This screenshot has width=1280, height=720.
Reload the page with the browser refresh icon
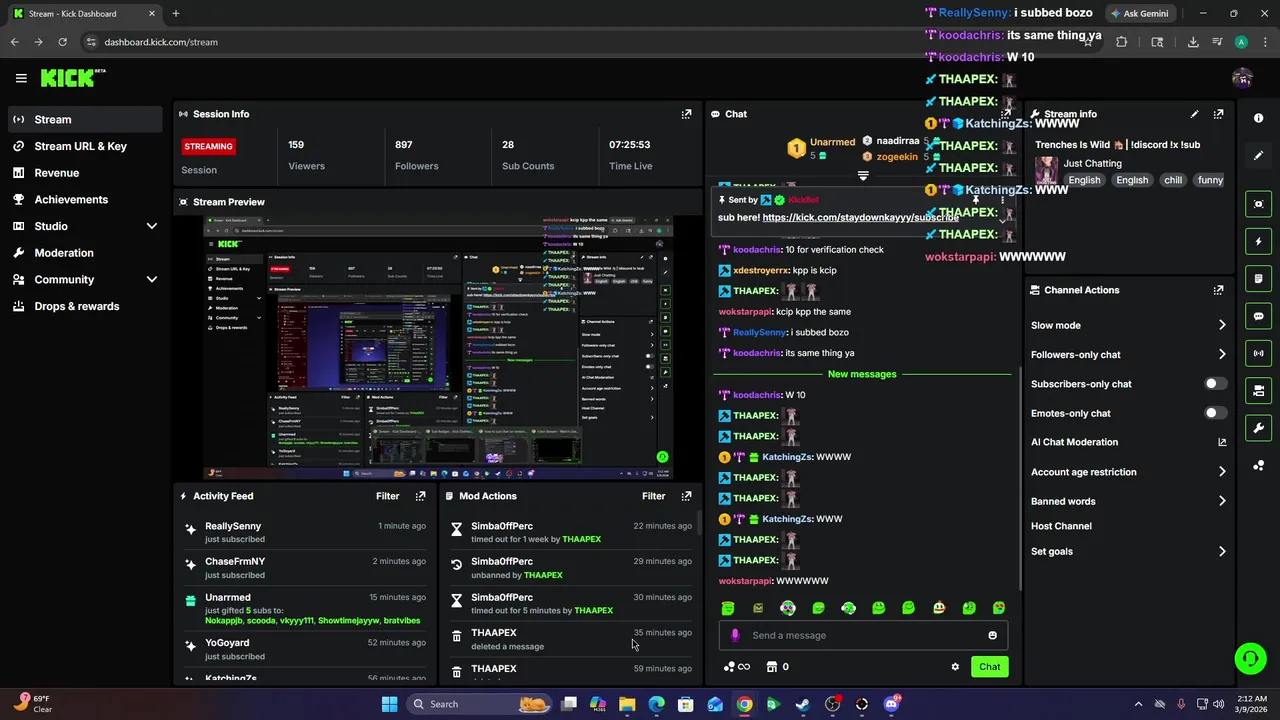pos(62,42)
